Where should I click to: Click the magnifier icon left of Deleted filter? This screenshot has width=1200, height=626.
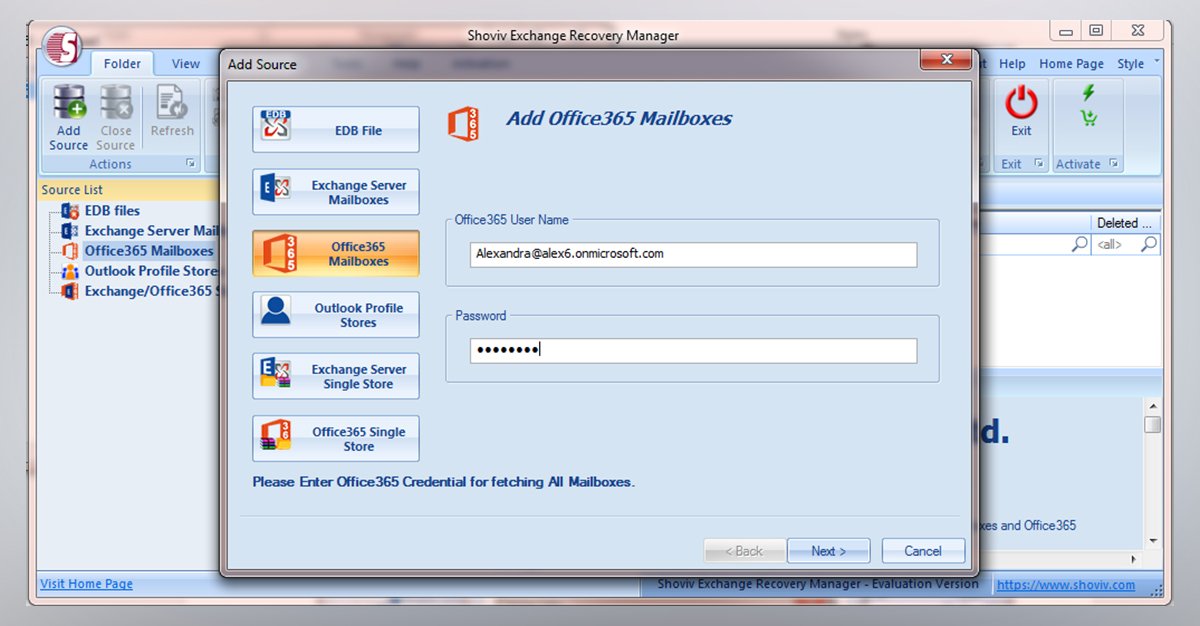1080,244
